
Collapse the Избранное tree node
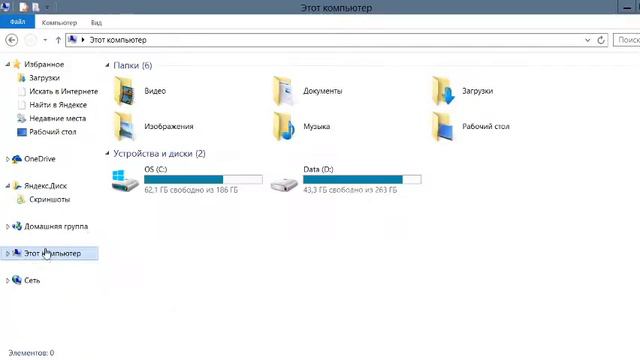[7, 64]
